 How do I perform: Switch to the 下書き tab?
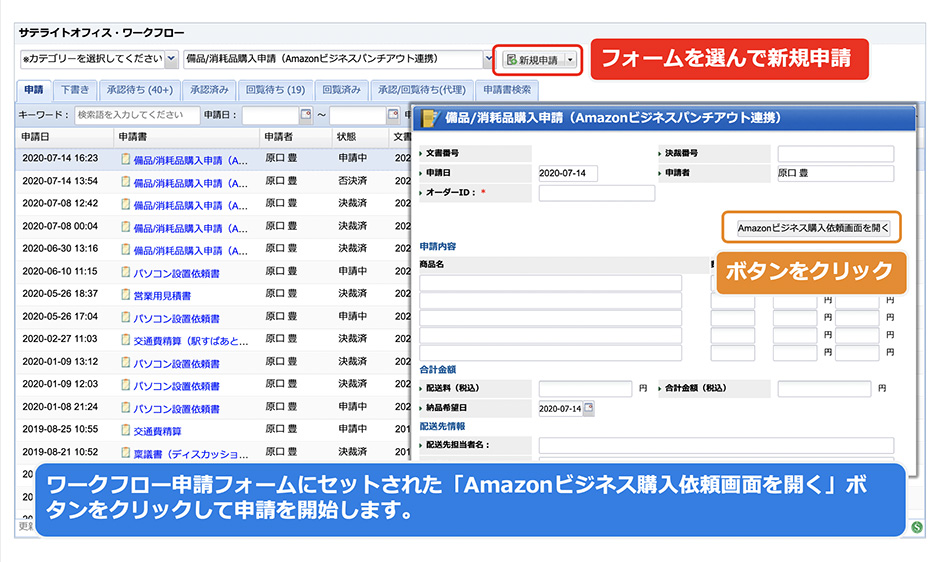(x=75, y=90)
